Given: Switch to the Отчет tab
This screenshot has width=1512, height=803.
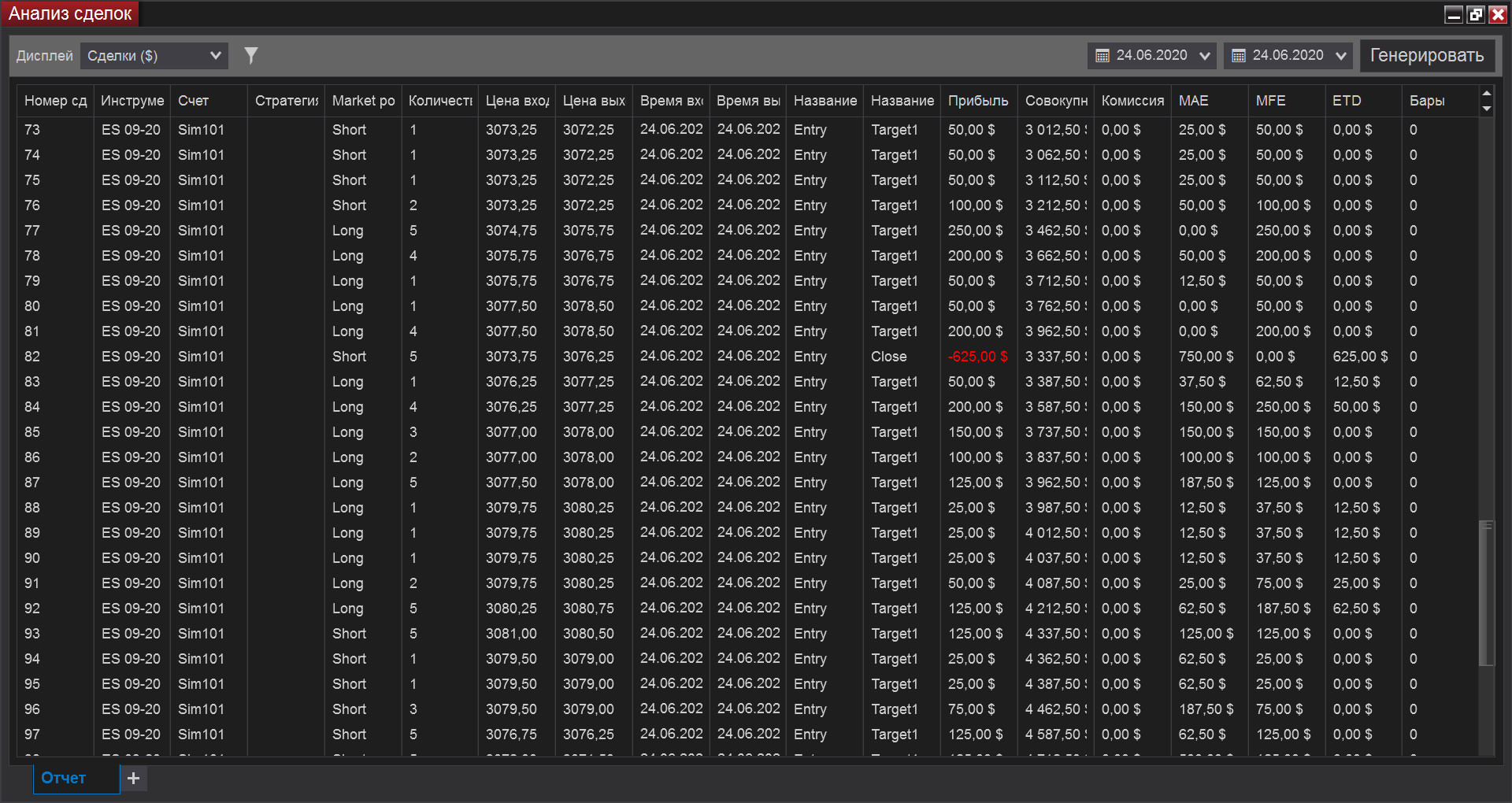Looking at the screenshot, I should 76,778.
